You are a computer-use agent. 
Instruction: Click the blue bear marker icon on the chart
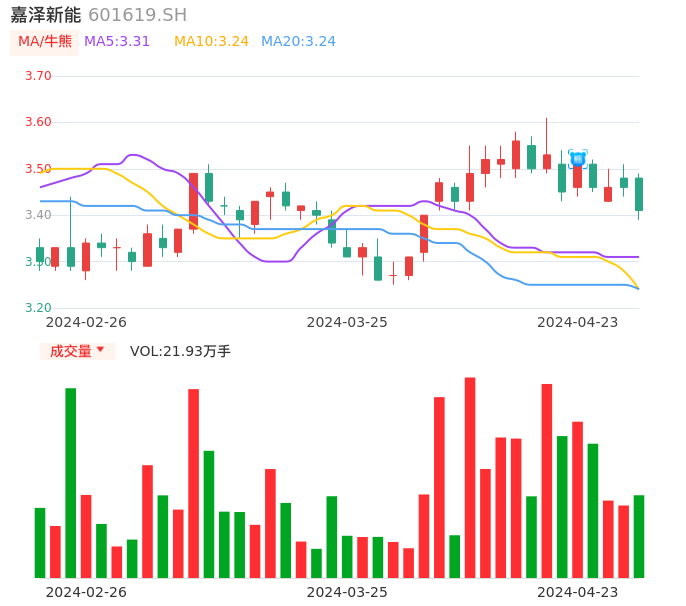pyautogui.click(x=577, y=158)
